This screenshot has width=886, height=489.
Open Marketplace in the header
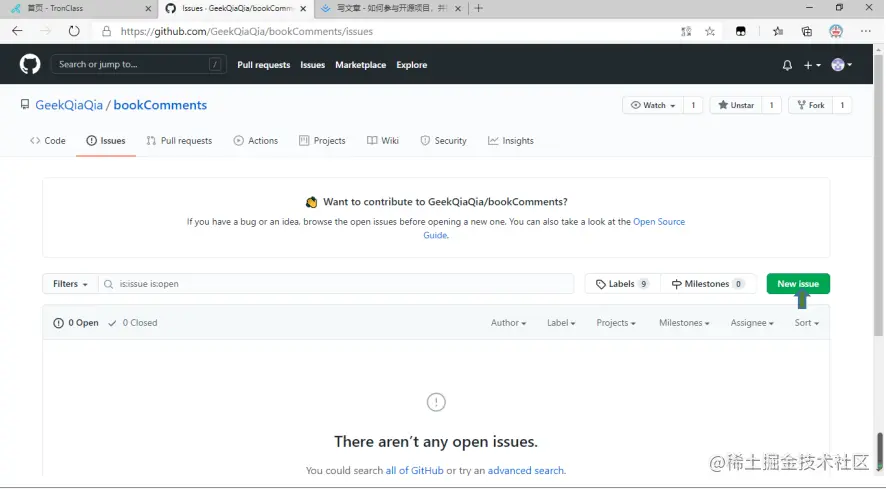361,65
